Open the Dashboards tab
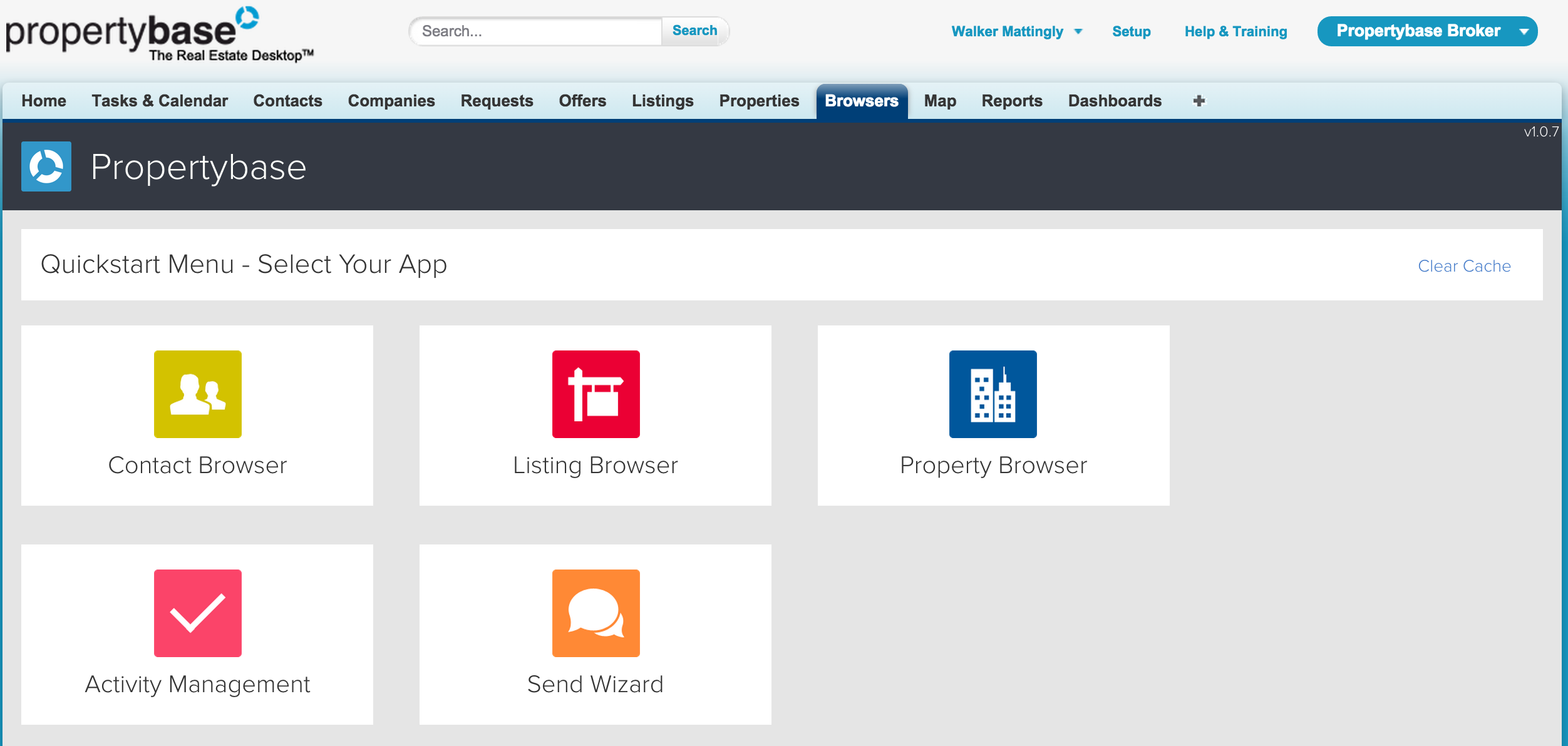This screenshot has height=746, width=1568. click(x=1115, y=101)
